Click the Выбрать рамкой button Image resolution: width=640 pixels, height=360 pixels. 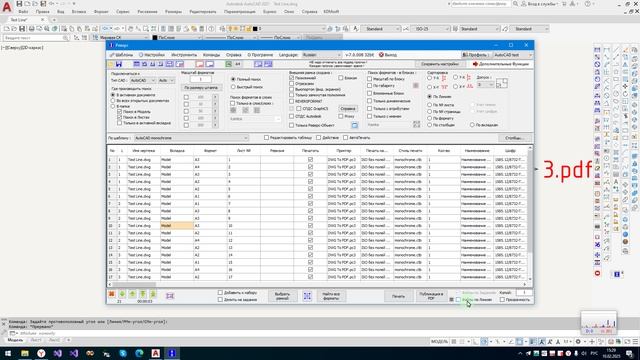point(282,296)
